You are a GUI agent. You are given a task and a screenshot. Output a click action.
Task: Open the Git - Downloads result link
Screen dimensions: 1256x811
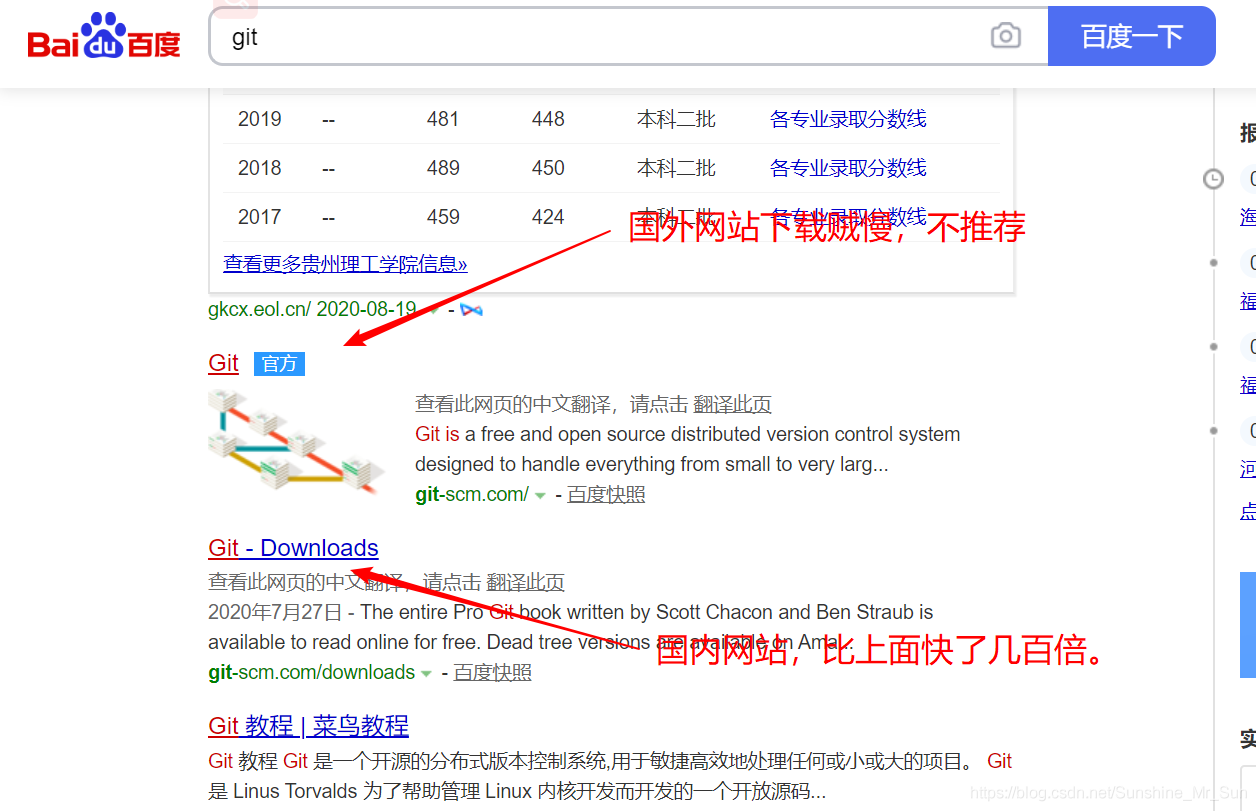tap(293, 548)
